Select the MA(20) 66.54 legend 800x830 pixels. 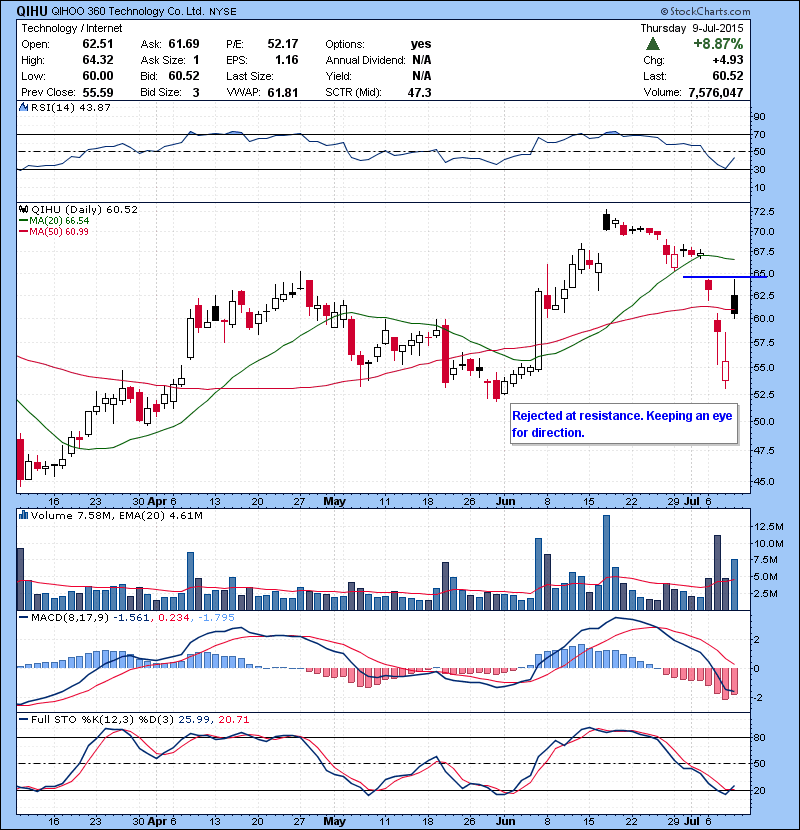coord(54,221)
